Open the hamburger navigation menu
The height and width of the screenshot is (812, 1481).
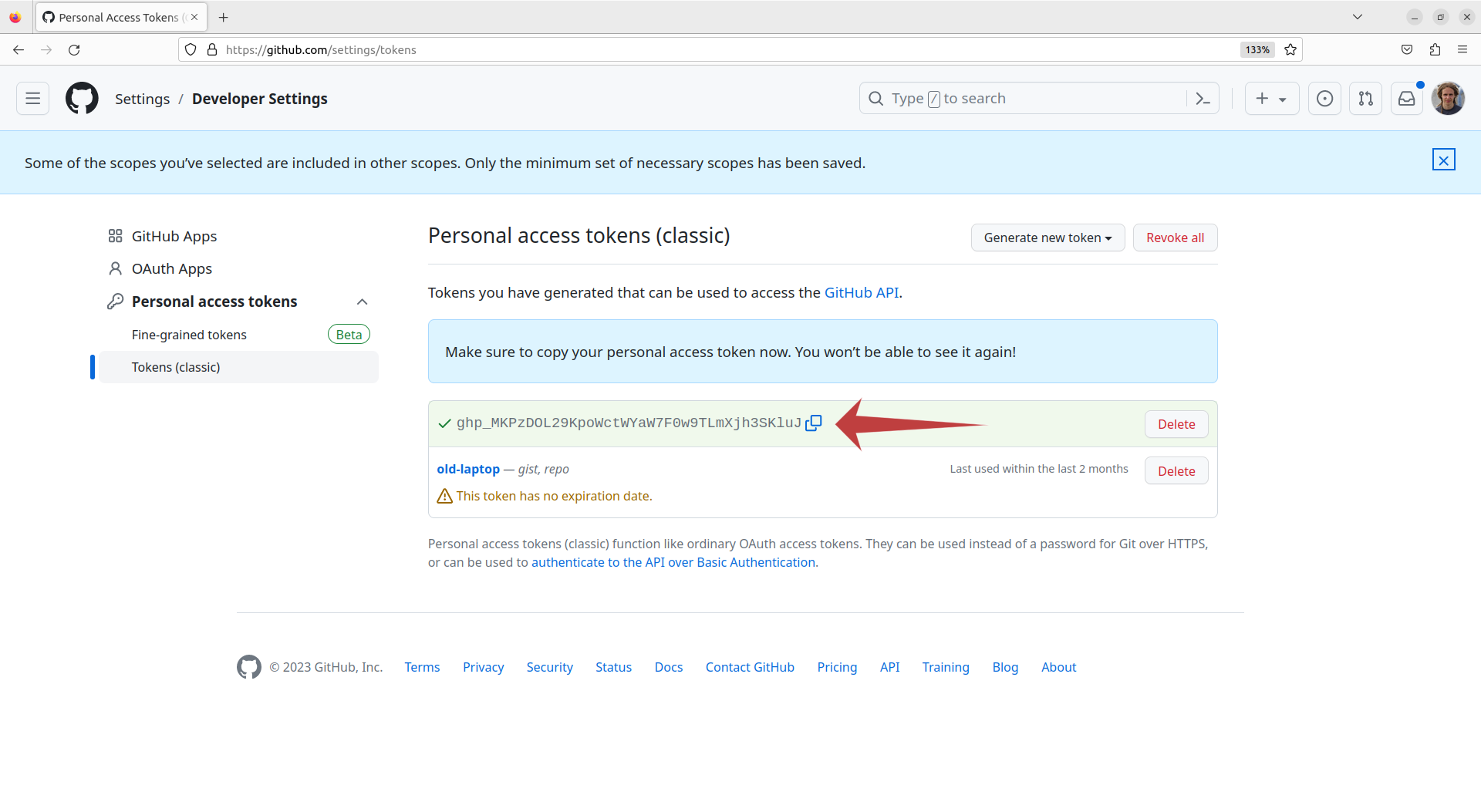[x=32, y=99]
